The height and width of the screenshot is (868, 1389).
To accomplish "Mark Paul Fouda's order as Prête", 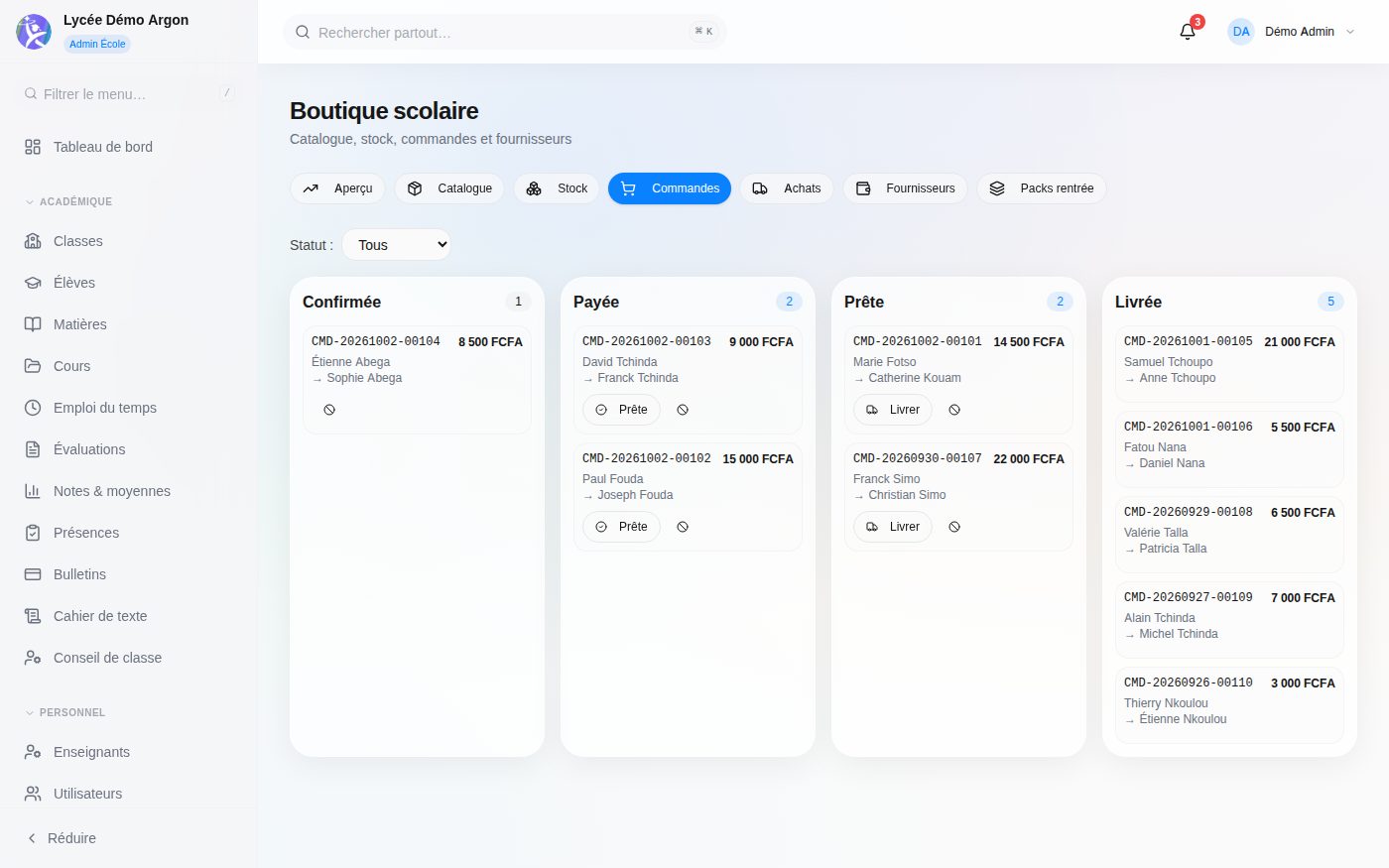I will (621, 527).
